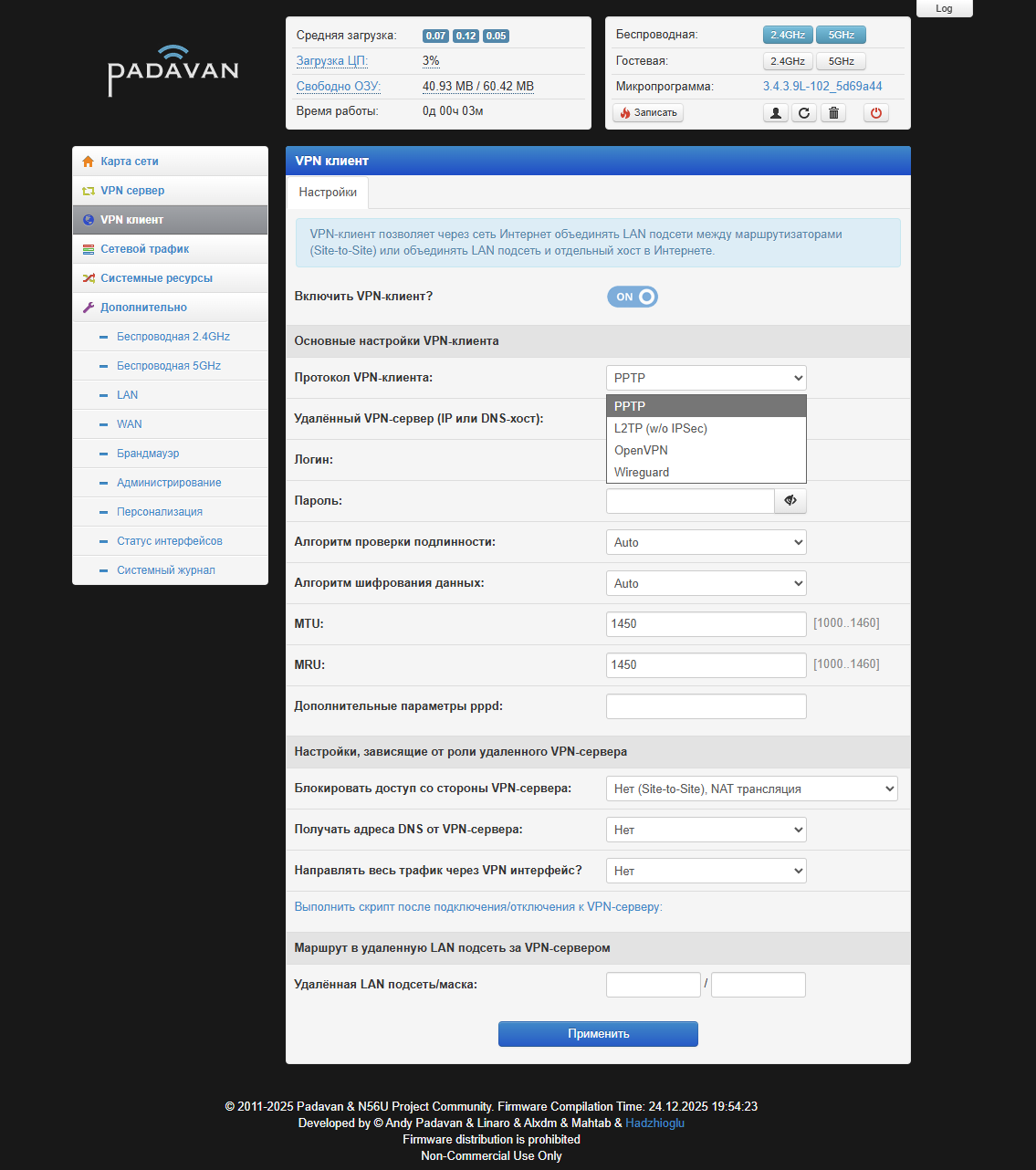Click the eye icon beside password field
This screenshot has height=1170, width=1036.
click(x=790, y=501)
